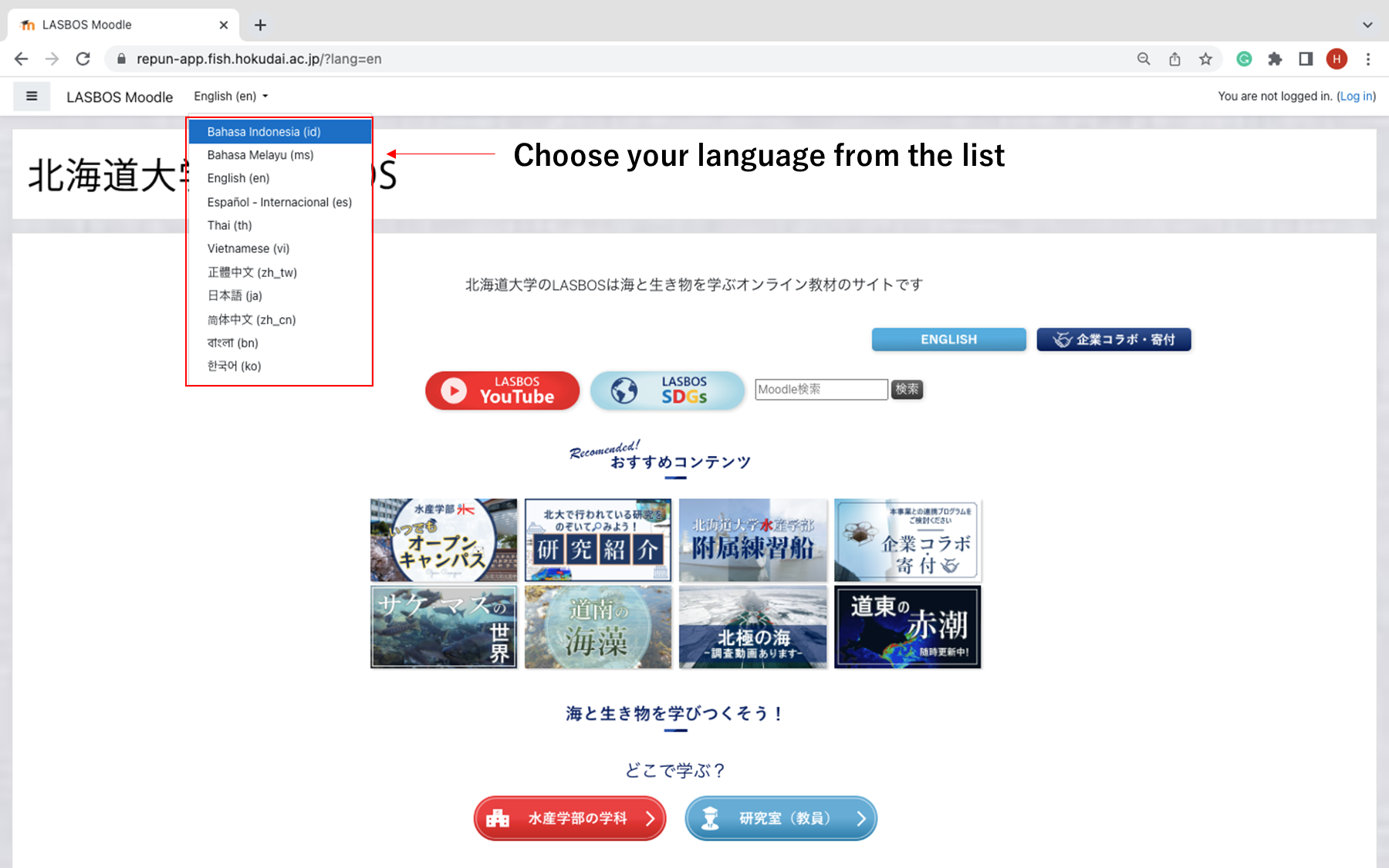Viewport: 1389px width, 868px height.
Task: Click the ENGLISH button
Action: (949, 339)
